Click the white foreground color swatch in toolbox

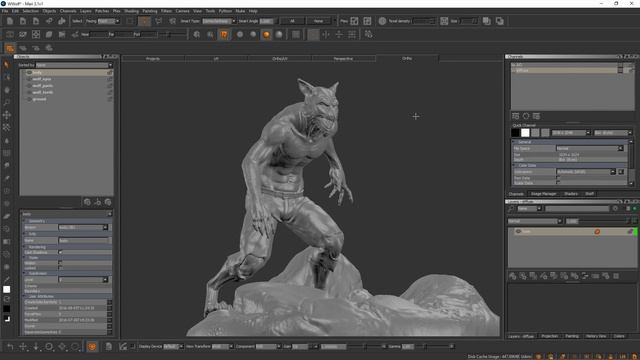pyautogui.click(x=7, y=289)
